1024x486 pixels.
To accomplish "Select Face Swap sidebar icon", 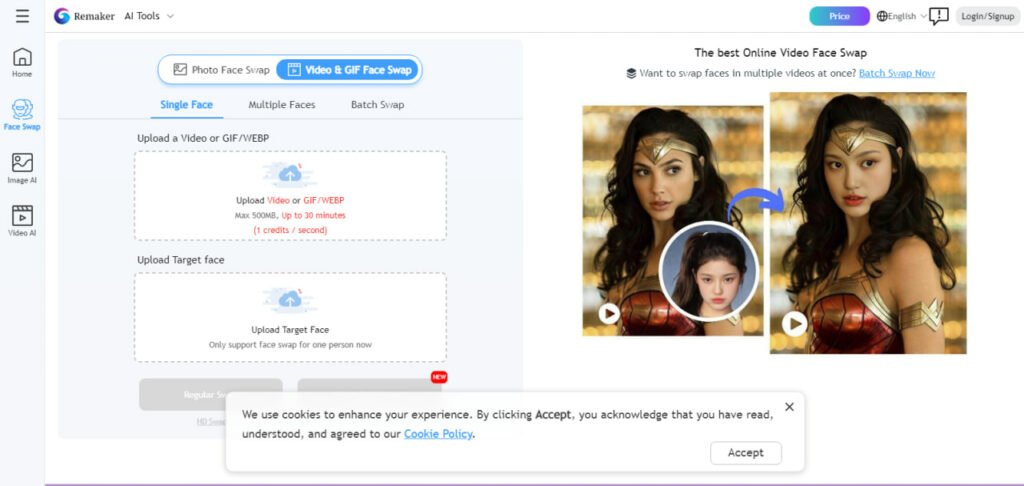I will click(x=22, y=114).
